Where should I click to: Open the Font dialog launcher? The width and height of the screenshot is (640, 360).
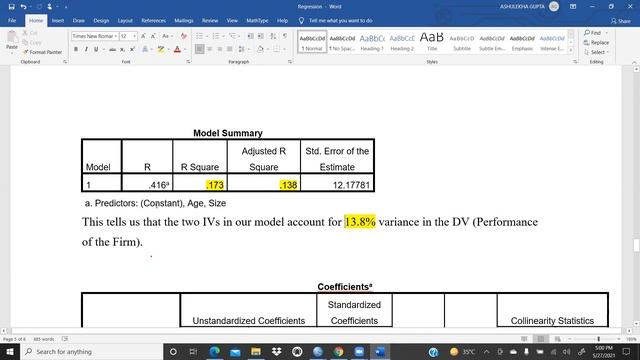[x=188, y=62]
